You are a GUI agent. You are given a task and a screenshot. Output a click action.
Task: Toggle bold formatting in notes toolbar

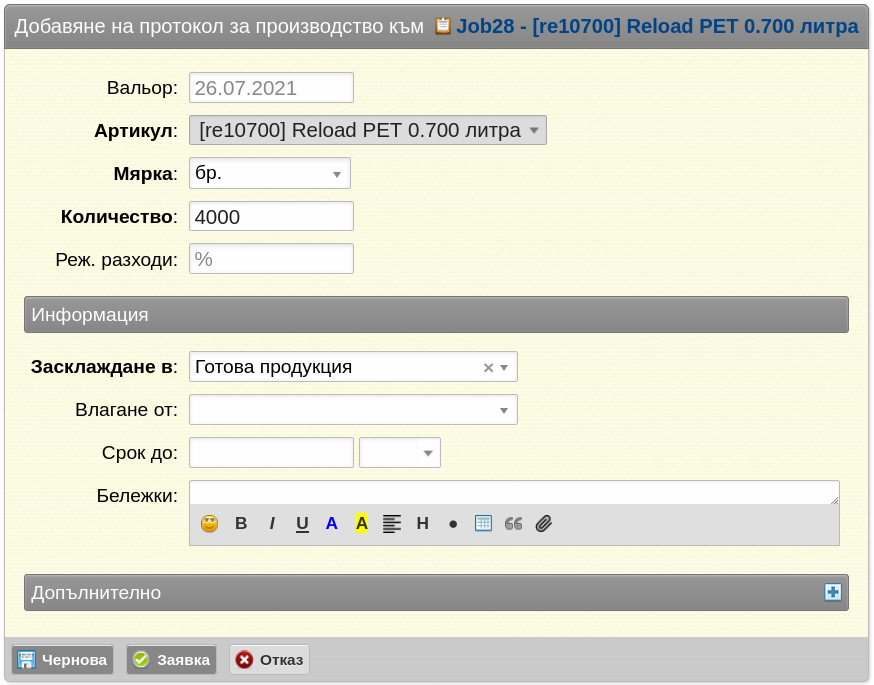(241, 523)
